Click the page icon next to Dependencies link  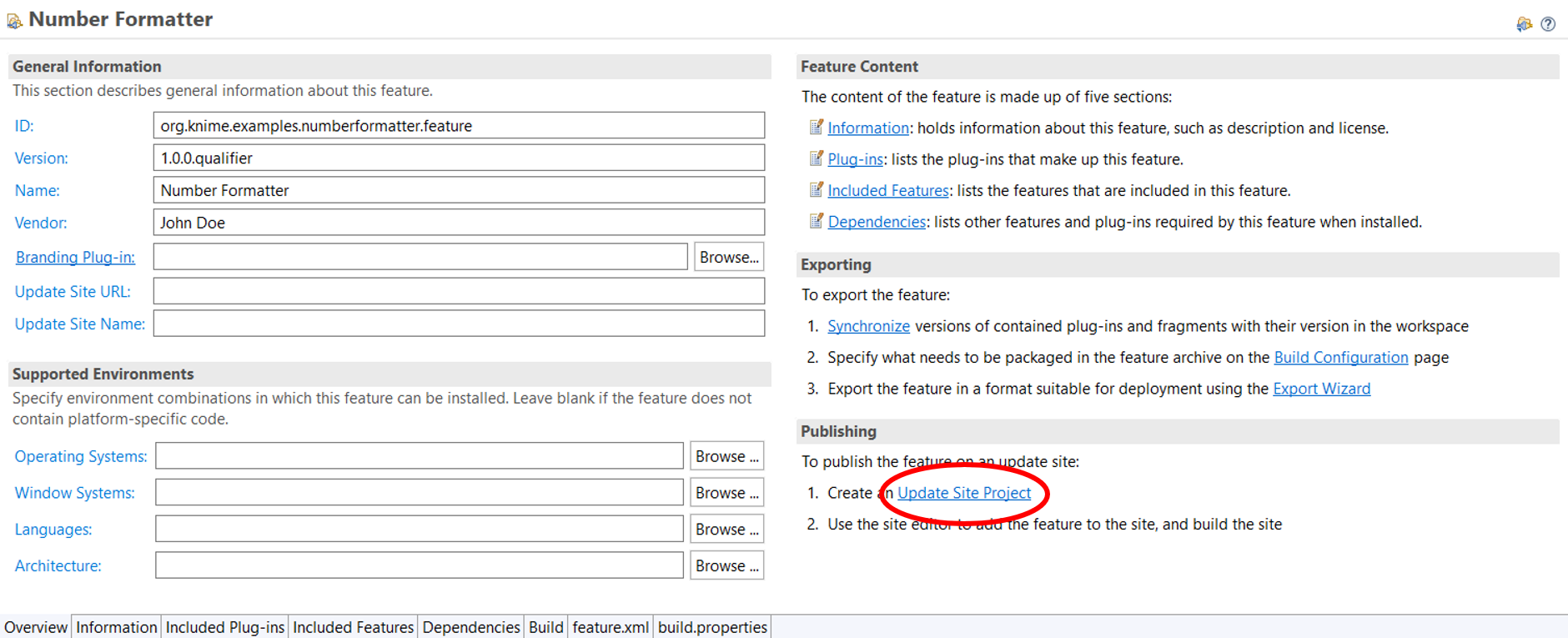click(x=817, y=221)
